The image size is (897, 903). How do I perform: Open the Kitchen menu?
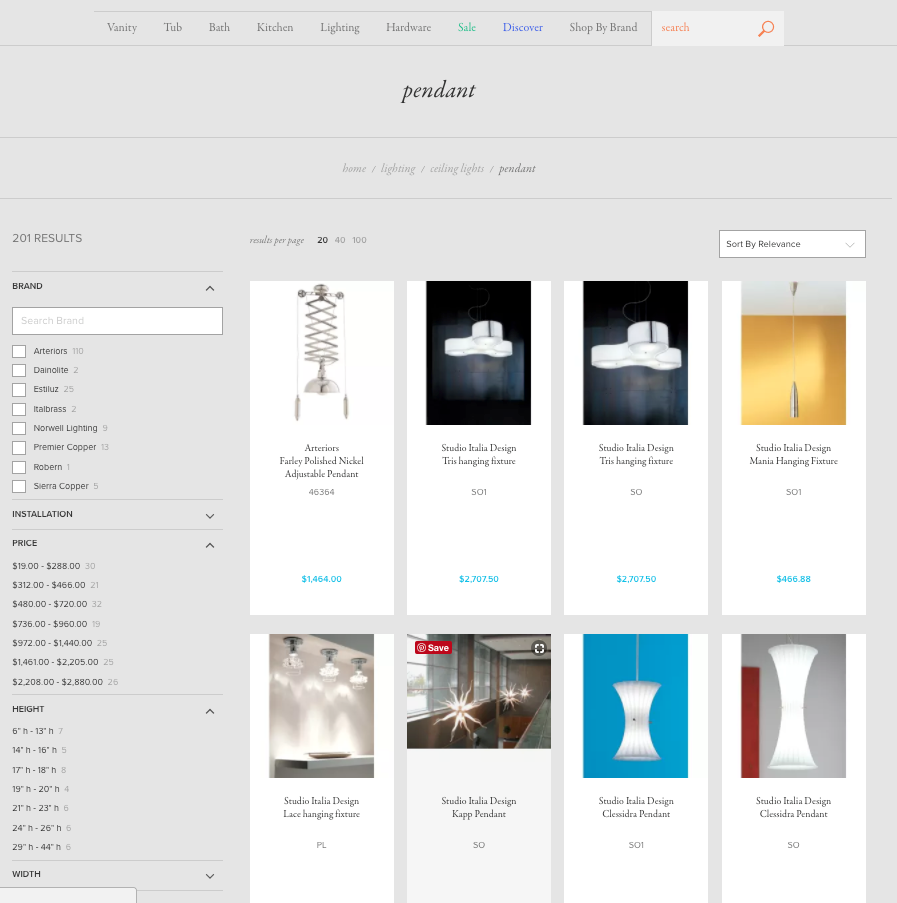pos(275,28)
